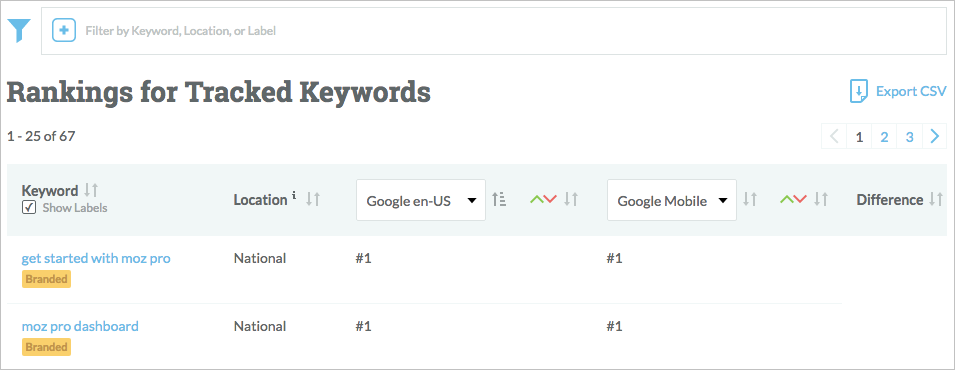Click the Export CSV download icon
Image resolution: width=955 pixels, height=370 pixels.
coord(858,91)
